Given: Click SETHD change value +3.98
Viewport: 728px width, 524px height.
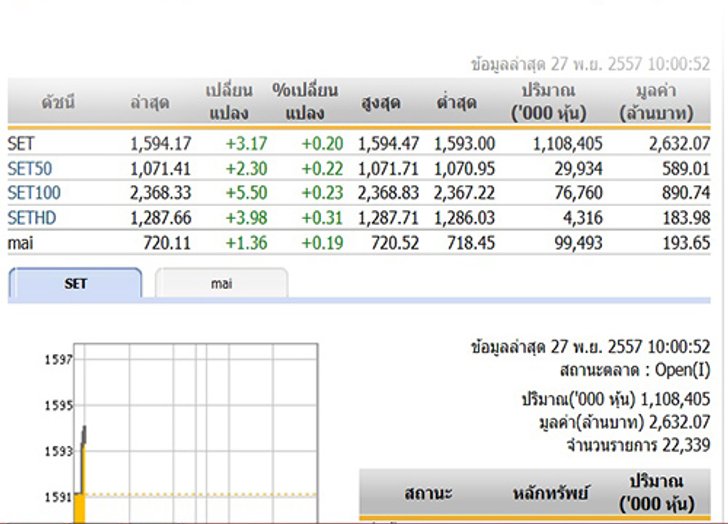Looking at the screenshot, I should click(x=247, y=218).
